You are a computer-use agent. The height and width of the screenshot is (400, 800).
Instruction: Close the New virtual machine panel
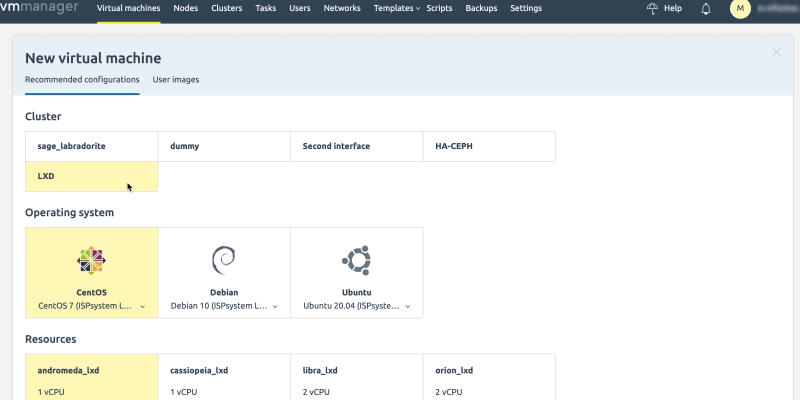tap(777, 52)
